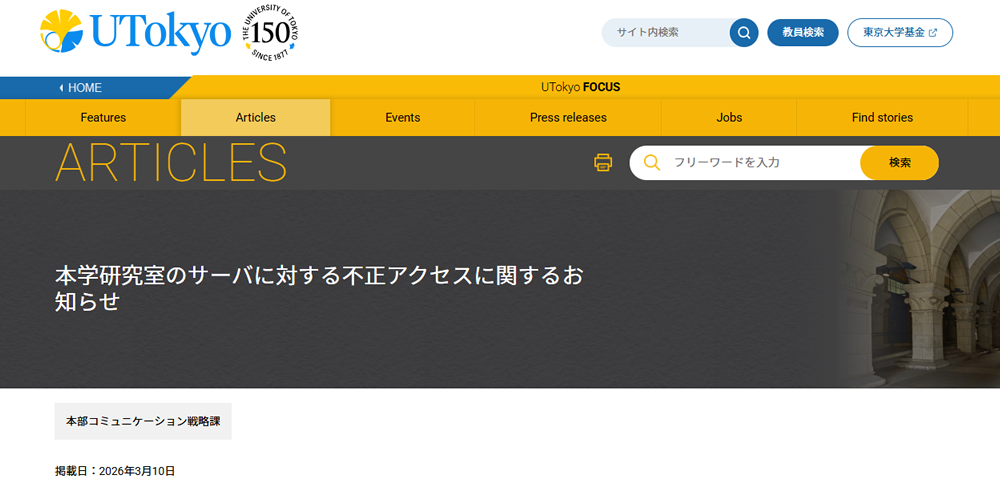The height and width of the screenshot is (485, 1000).
Task: Open the Press releases tab
Action: point(568,117)
